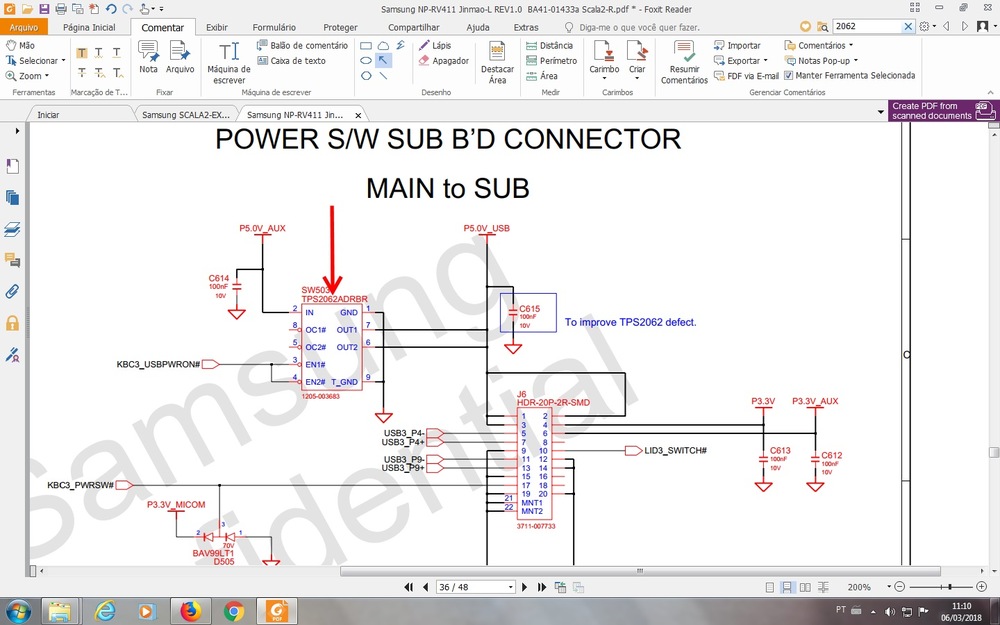This screenshot has height=625, width=1000.
Task: Open the bookmarks panel in the sidebar
Action: click(x=12, y=166)
